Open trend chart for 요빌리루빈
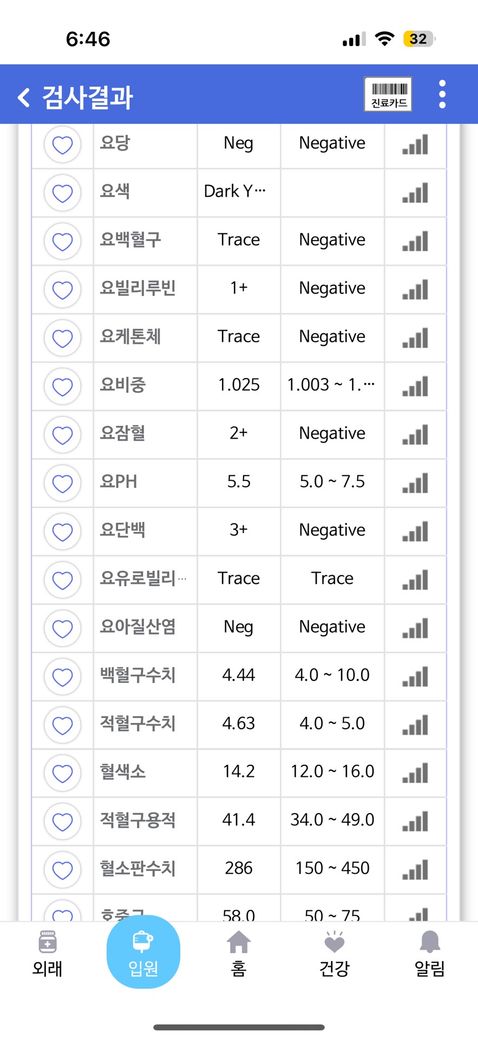Screen dimensions: 478x1040 pos(415,289)
